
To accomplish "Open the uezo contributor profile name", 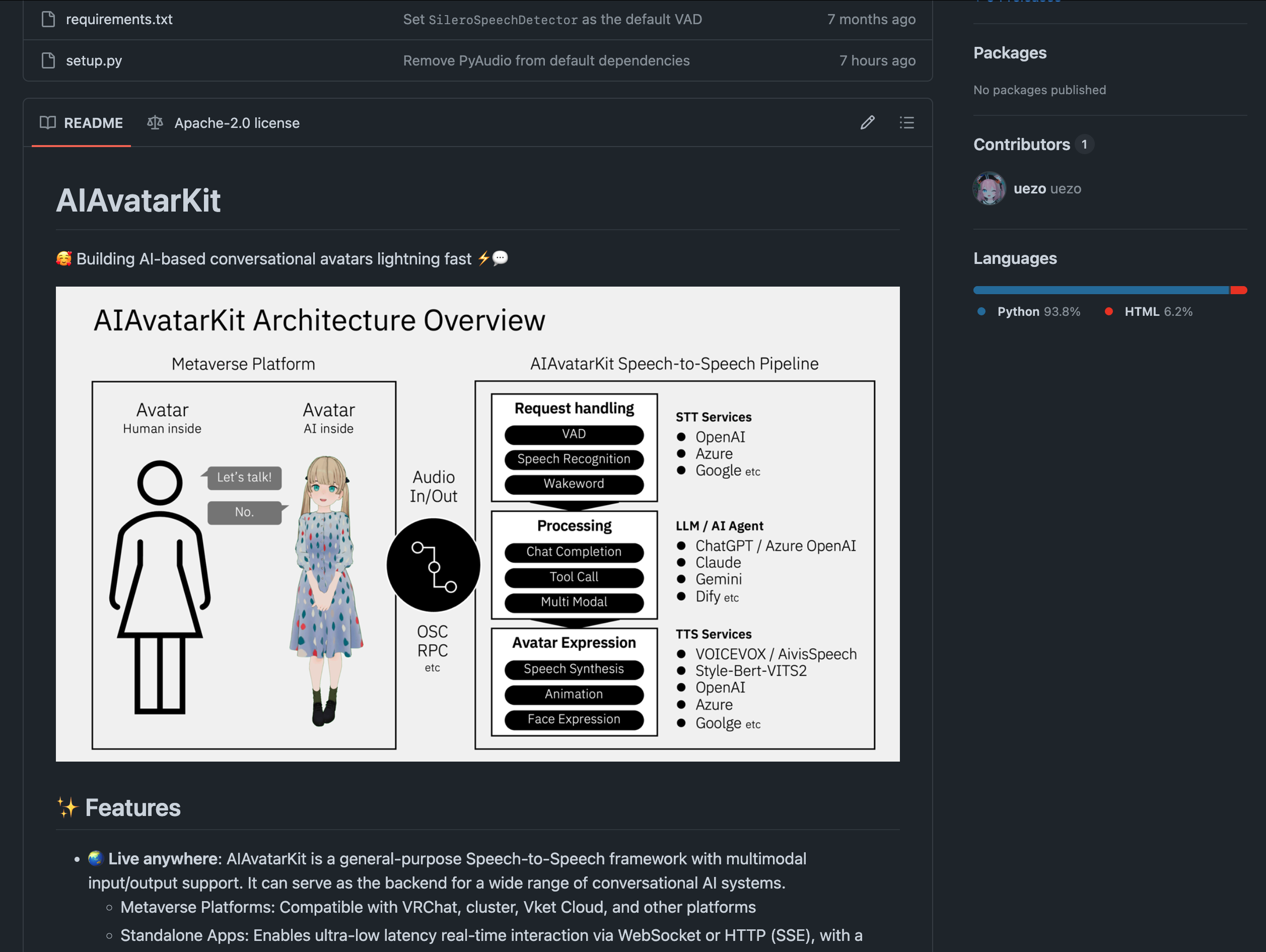I will click(x=1047, y=188).
